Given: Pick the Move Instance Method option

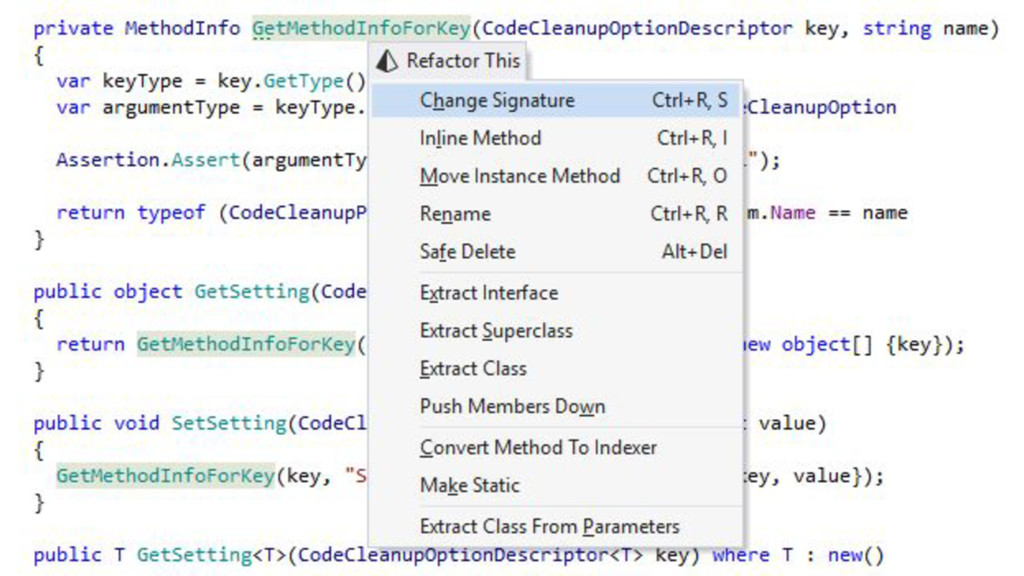Looking at the screenshot, I should click(x=555, y=176).
